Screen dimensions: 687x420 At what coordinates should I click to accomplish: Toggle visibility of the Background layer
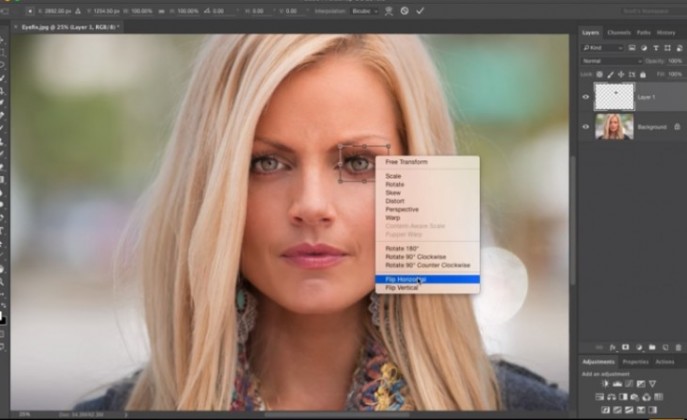[x=585, y=127]
